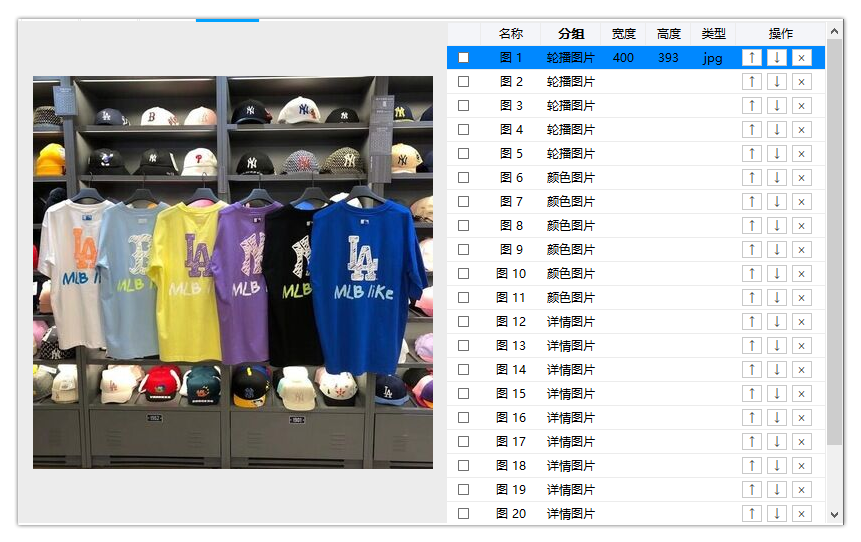Check the box for 图 2
Screen dimensions: 861x542
(463, 82)
